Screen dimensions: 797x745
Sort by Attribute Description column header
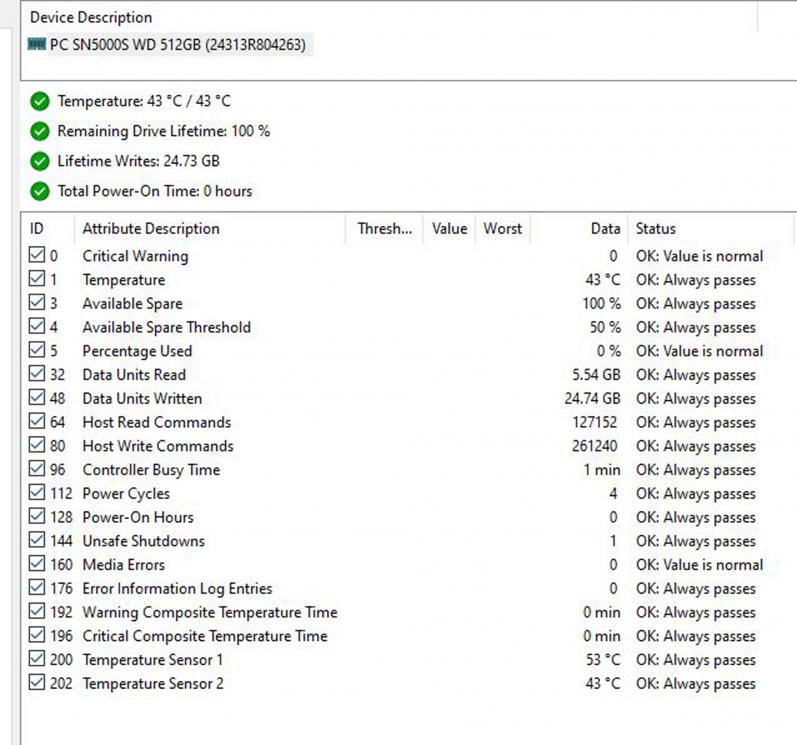click(150, 229)
